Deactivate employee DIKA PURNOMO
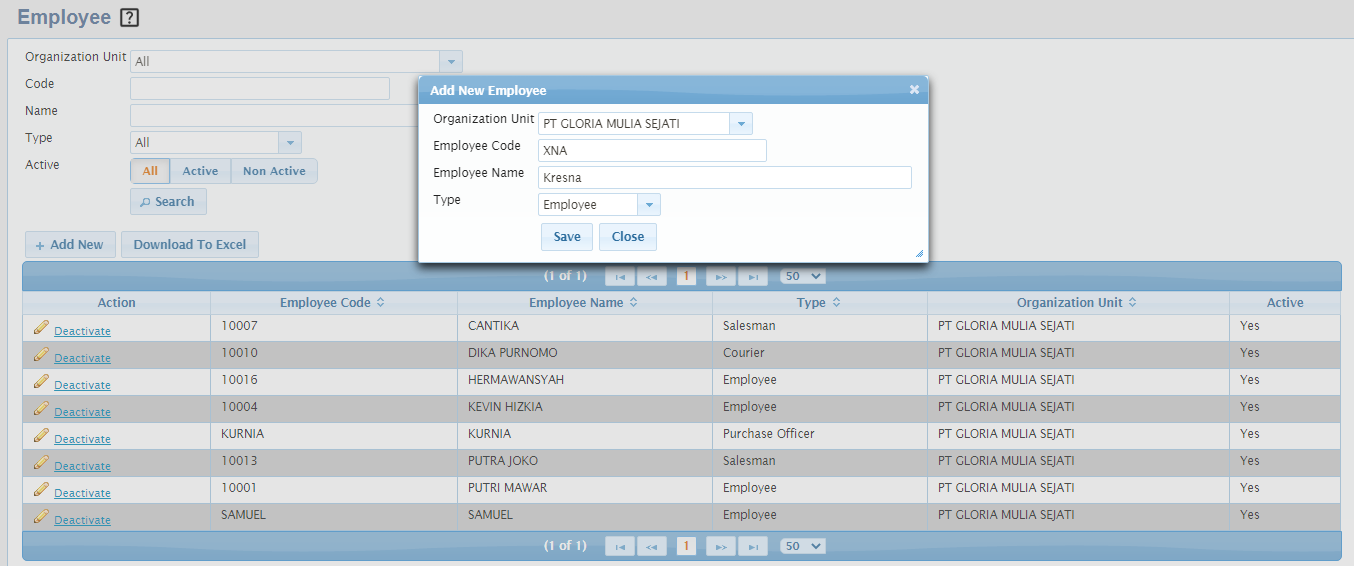Viewport: 1354px width, 566px height. [x=82, y=358]
